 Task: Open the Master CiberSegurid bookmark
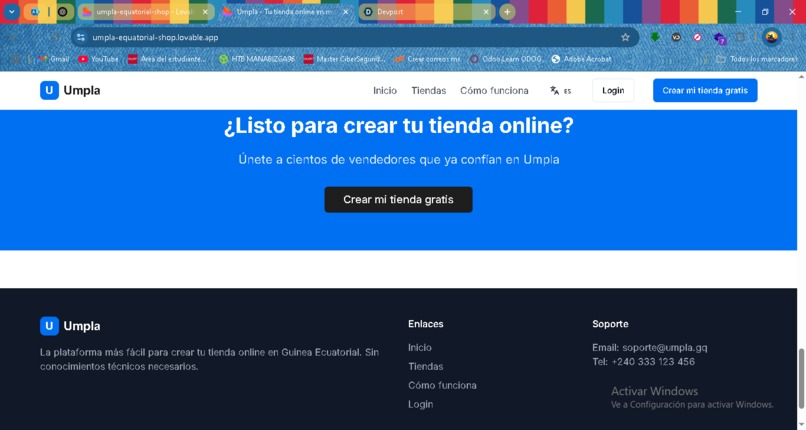344,59
